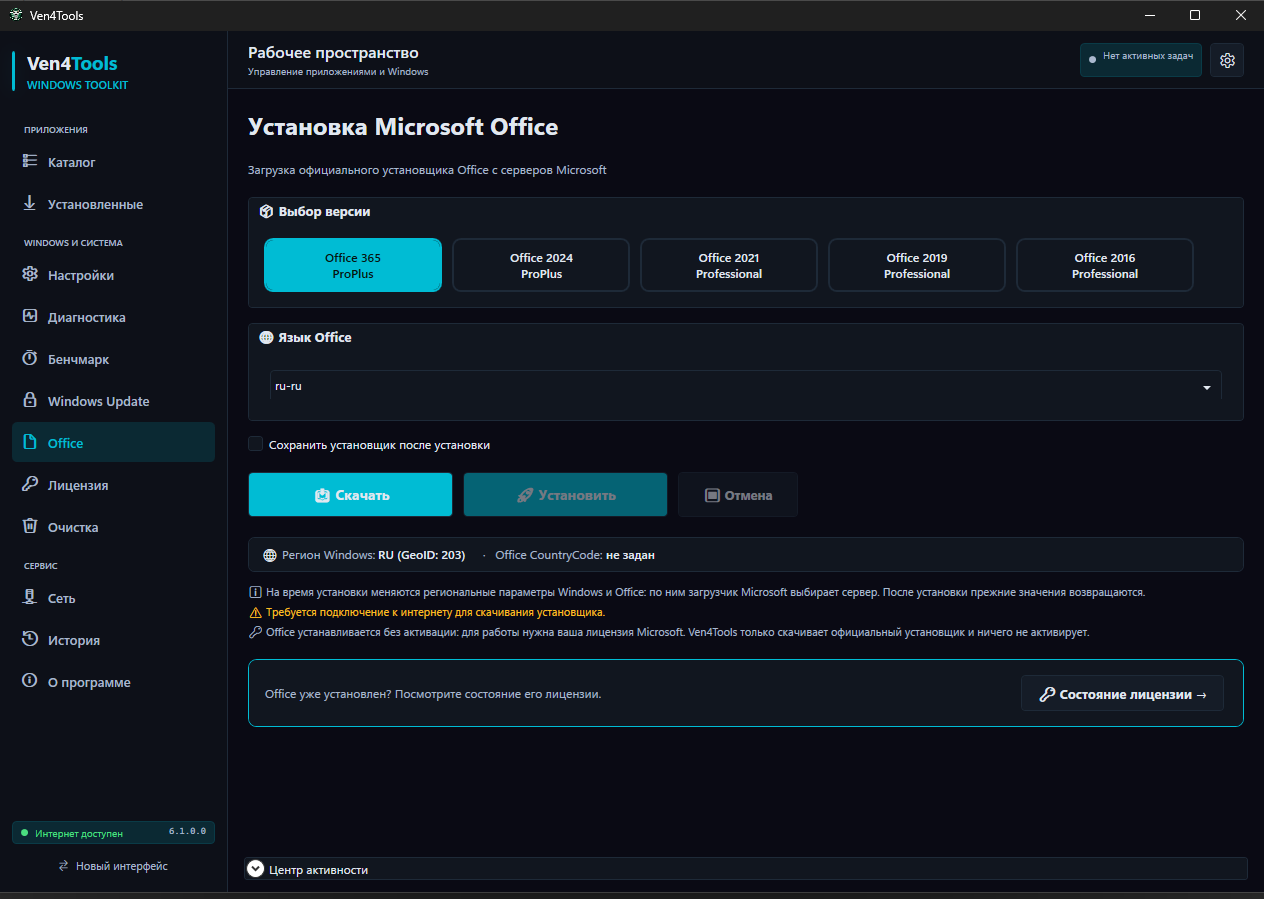Click the Установить button

[x=565, y=495]
